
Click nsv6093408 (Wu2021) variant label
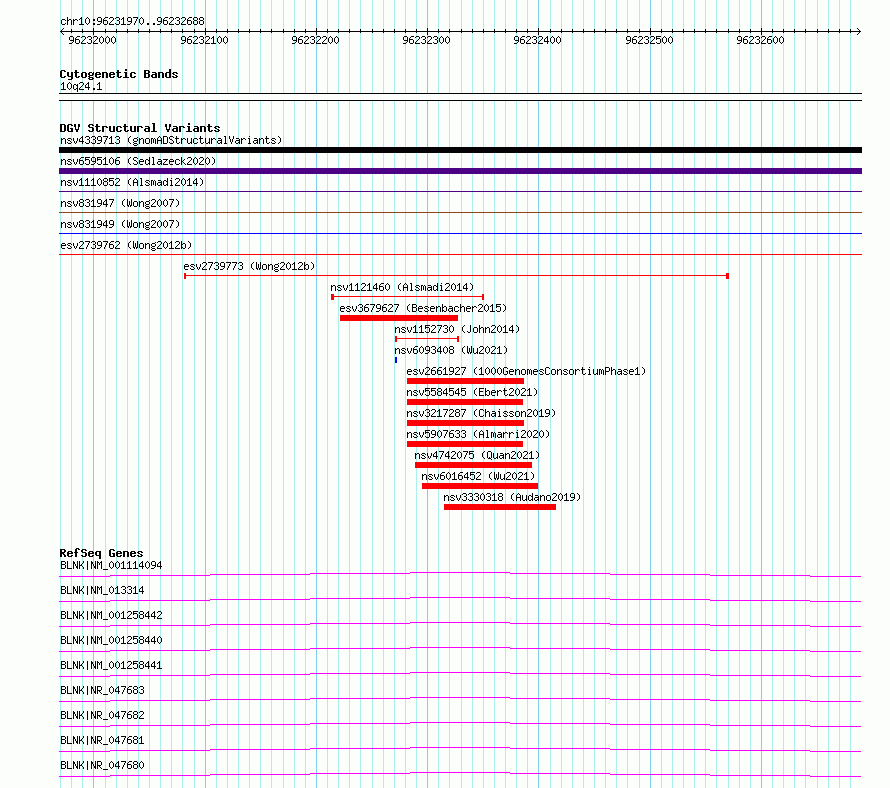(x=451, y=350)
